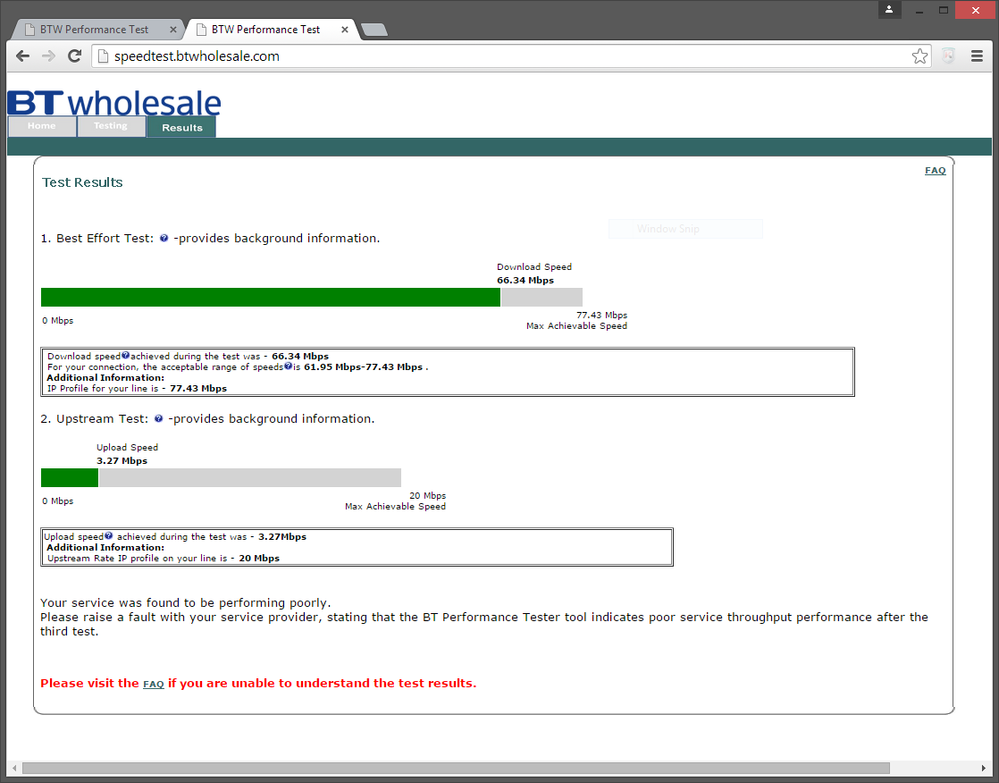This screenshot has height=783, width=999.
Task: Switch to the first BTW Performance Test tab
Action: 94,29
